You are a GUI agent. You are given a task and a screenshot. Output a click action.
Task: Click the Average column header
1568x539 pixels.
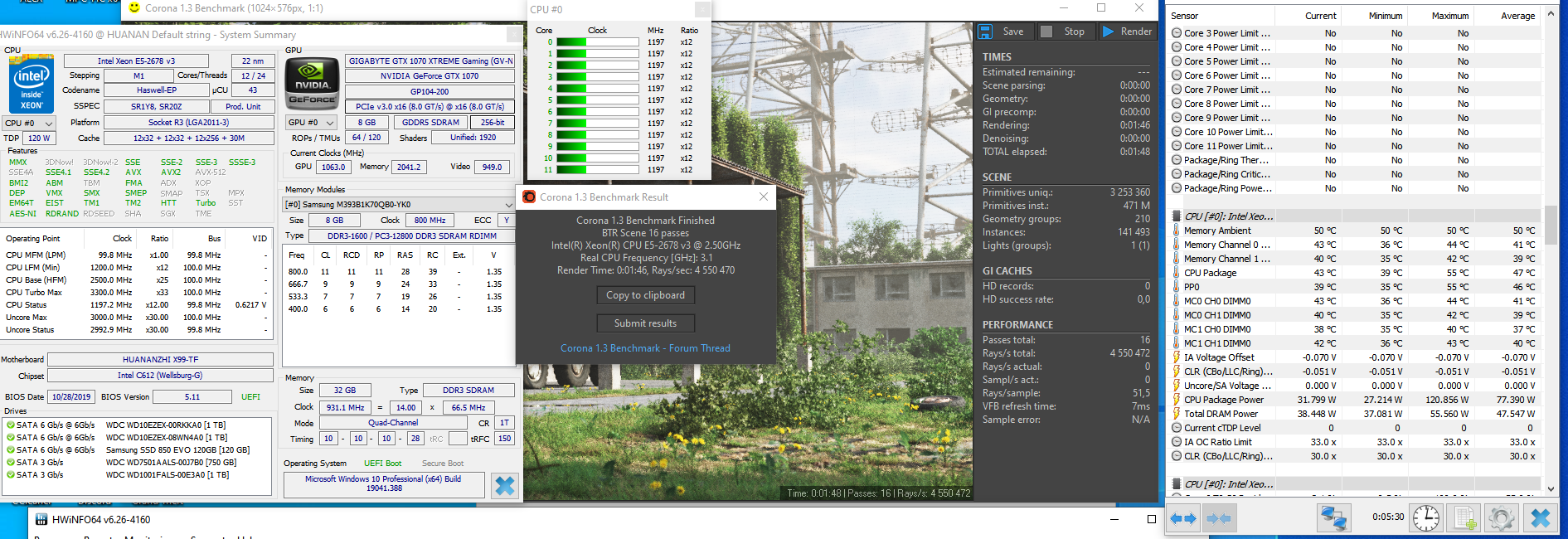[1506, 16]
